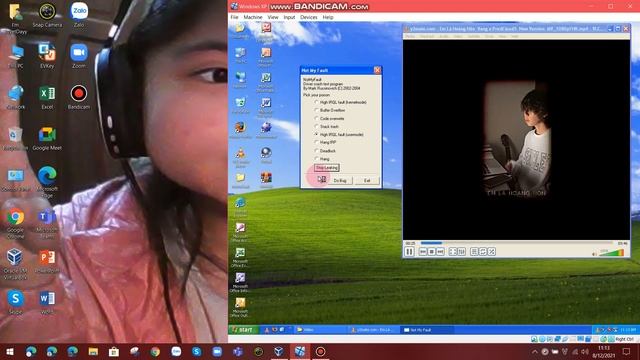Stop the VLC video
The height and width of the screenshot is (360, 640).
click(x=431, y=252)
